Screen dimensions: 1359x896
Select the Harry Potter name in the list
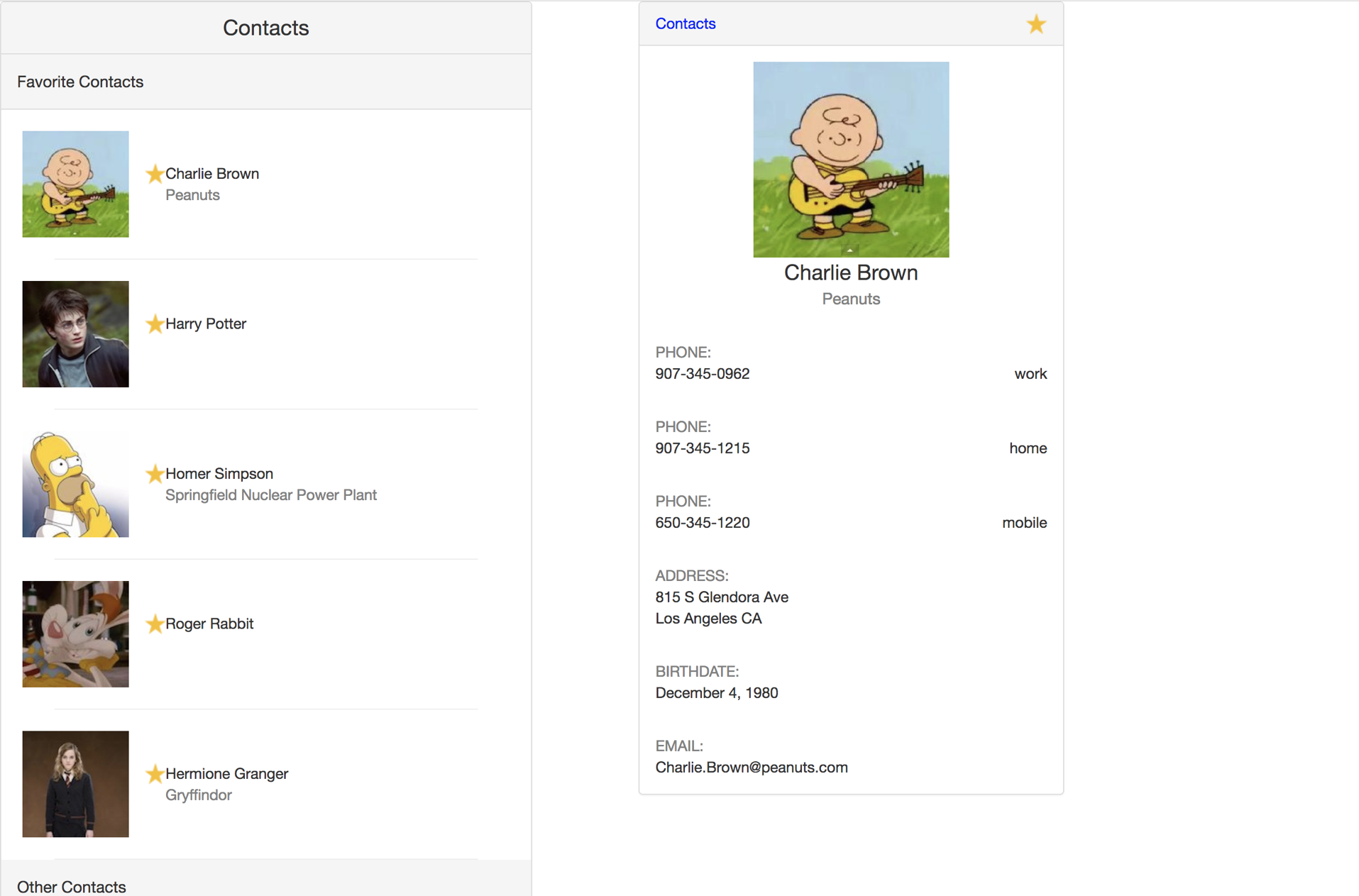[206, 323]
